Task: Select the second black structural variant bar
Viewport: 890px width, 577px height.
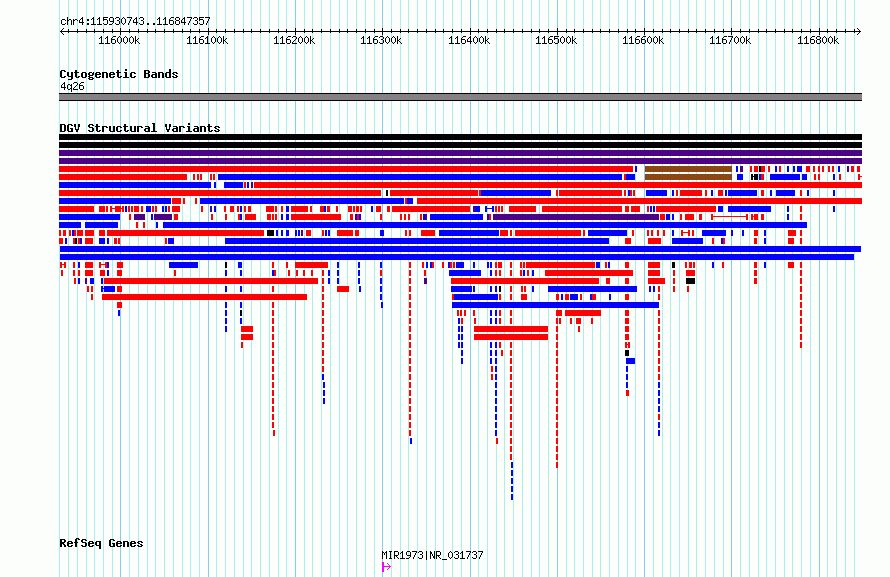Action: click(460, 145)
